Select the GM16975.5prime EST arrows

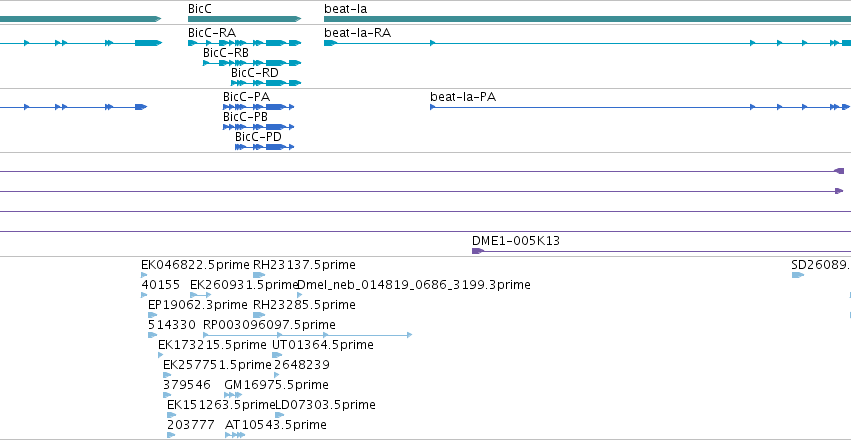233,395
